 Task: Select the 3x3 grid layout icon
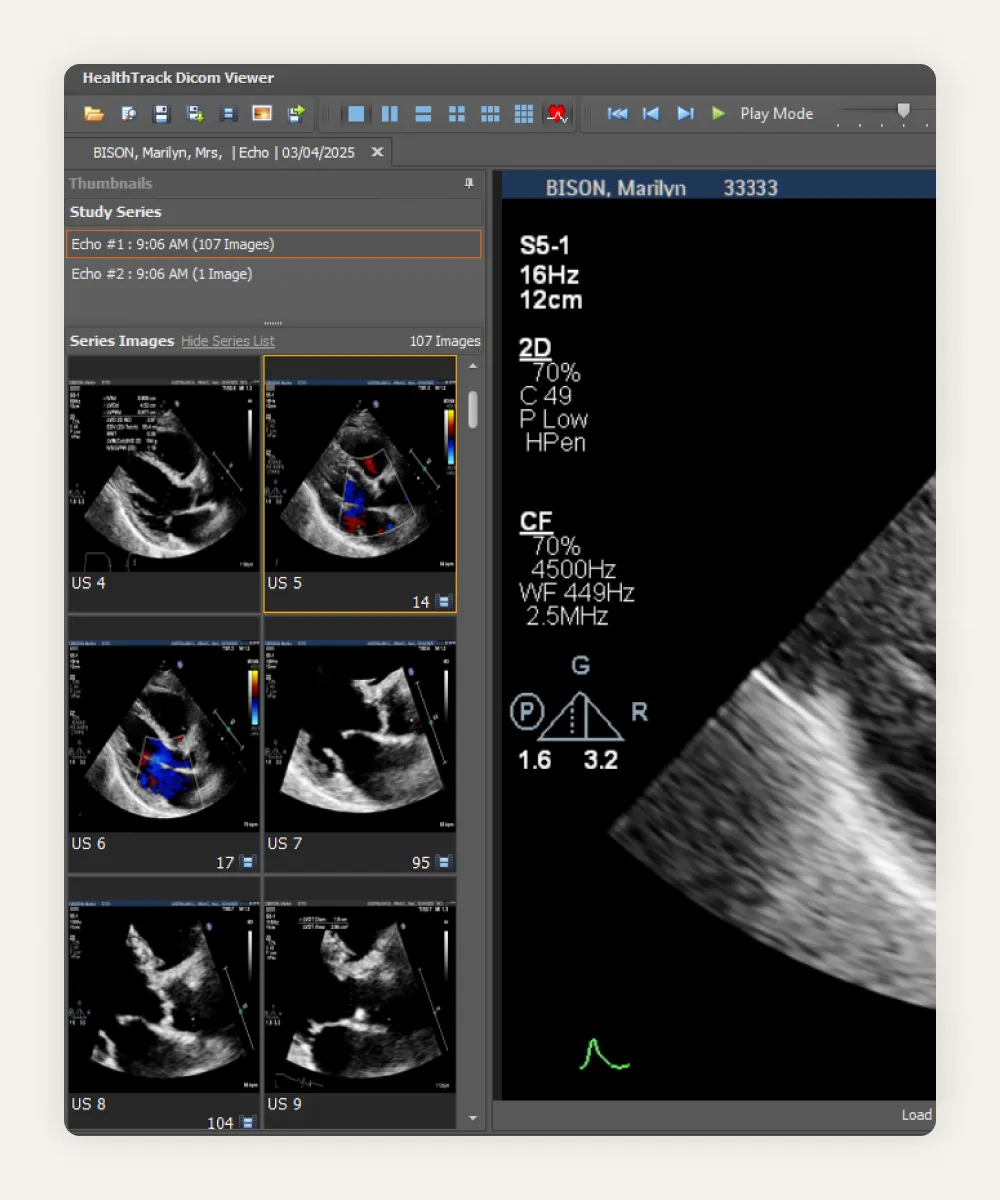click(x=524, y=114)
